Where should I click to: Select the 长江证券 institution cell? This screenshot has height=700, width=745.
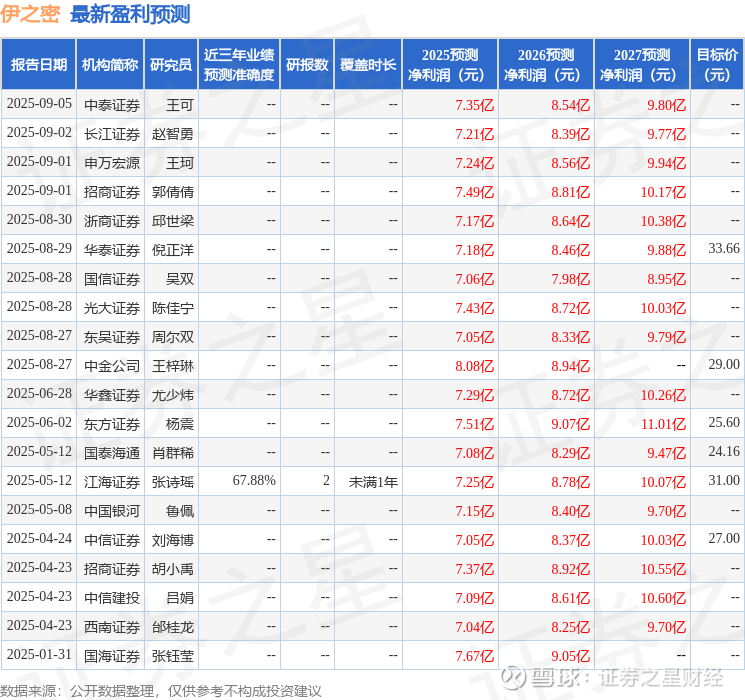[112, 134]
